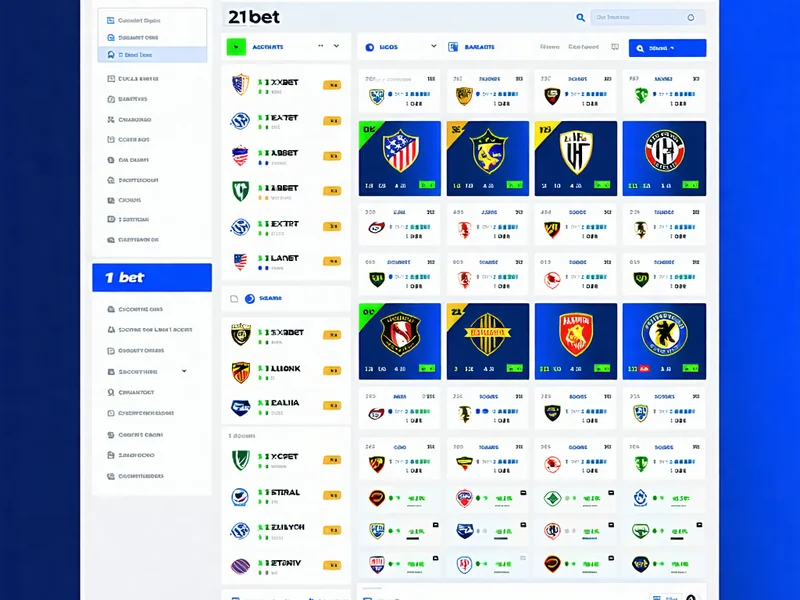Click the magnifier icon beside the search box
800x600 pixels.
(580, 17)
